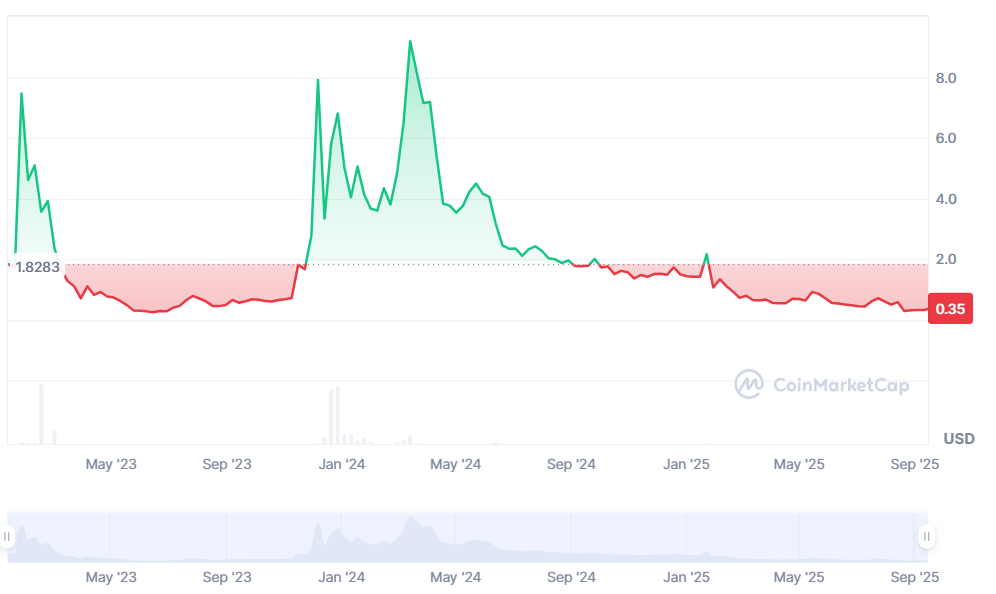This screenshot has height=594, width=996.
Task: Click Jan '24 on main chart axis
Action: click(342, 464)
